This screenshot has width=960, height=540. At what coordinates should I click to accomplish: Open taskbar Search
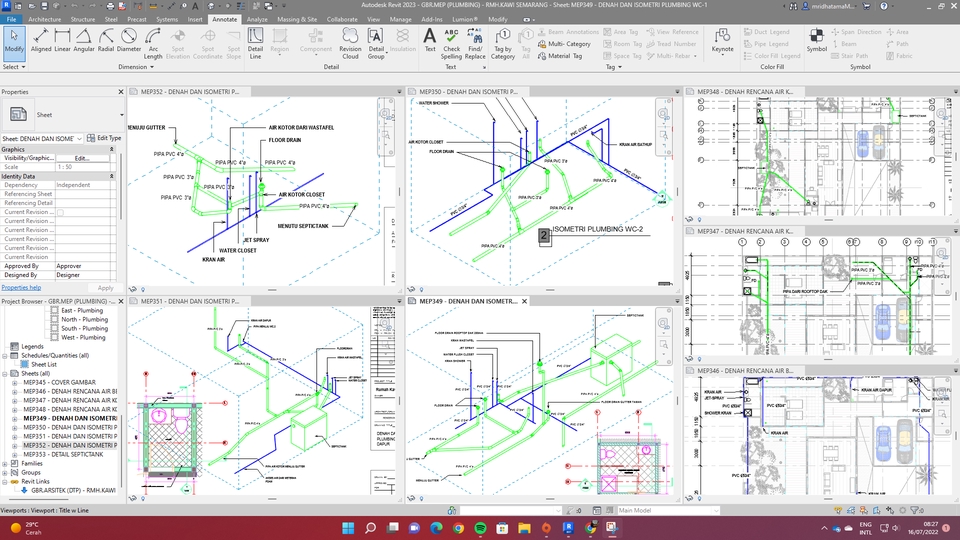(x=370, y=528)
